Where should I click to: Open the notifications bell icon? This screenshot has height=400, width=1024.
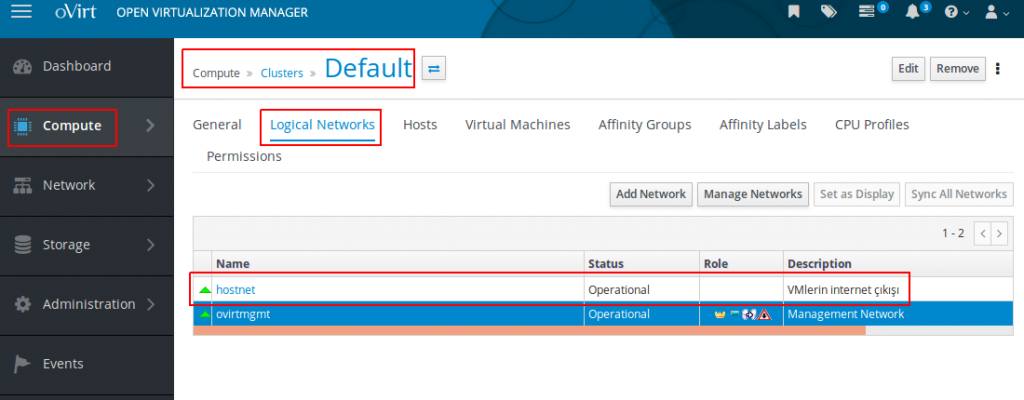click(911, 12)
